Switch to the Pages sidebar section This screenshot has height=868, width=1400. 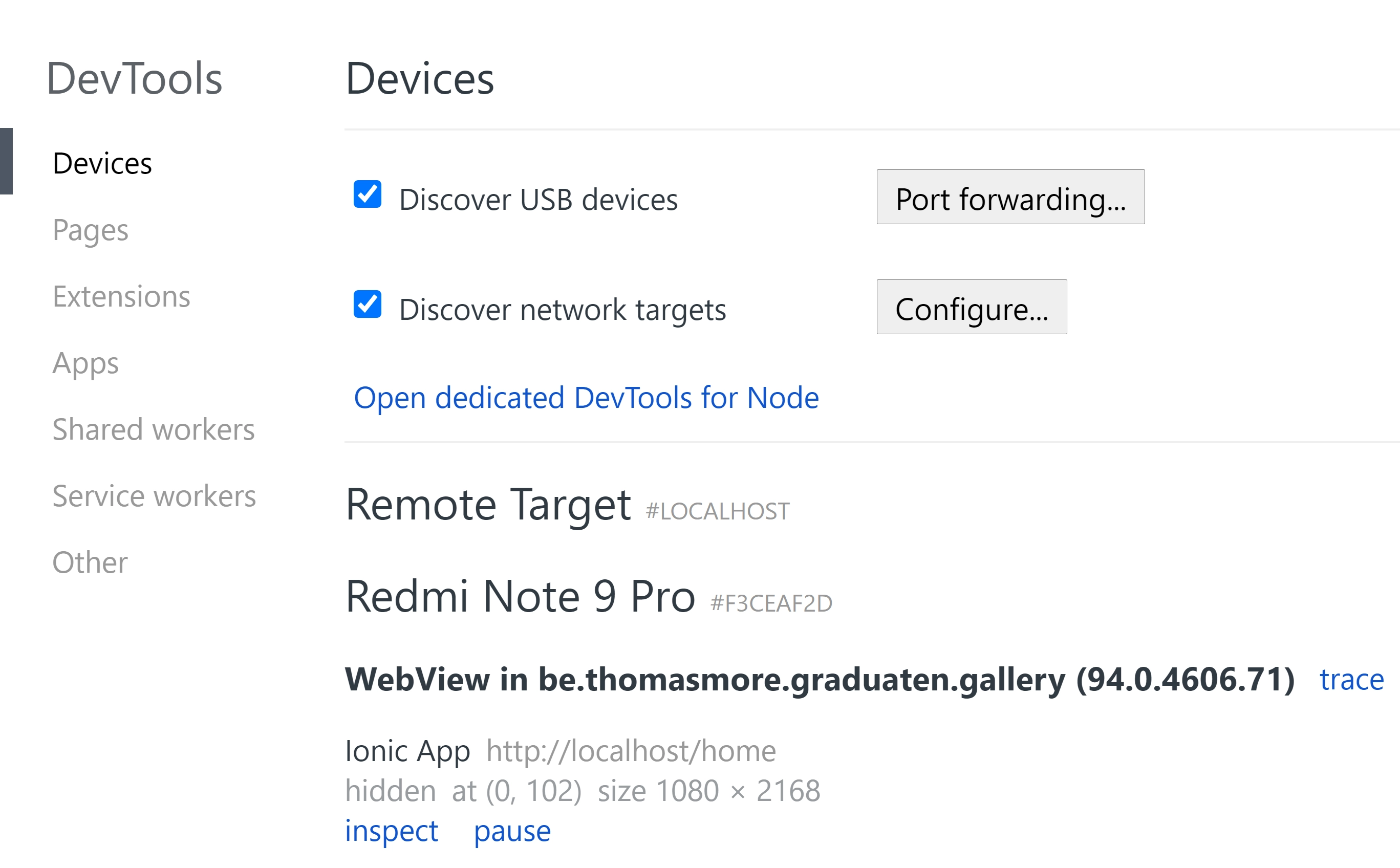click(90, 231)
